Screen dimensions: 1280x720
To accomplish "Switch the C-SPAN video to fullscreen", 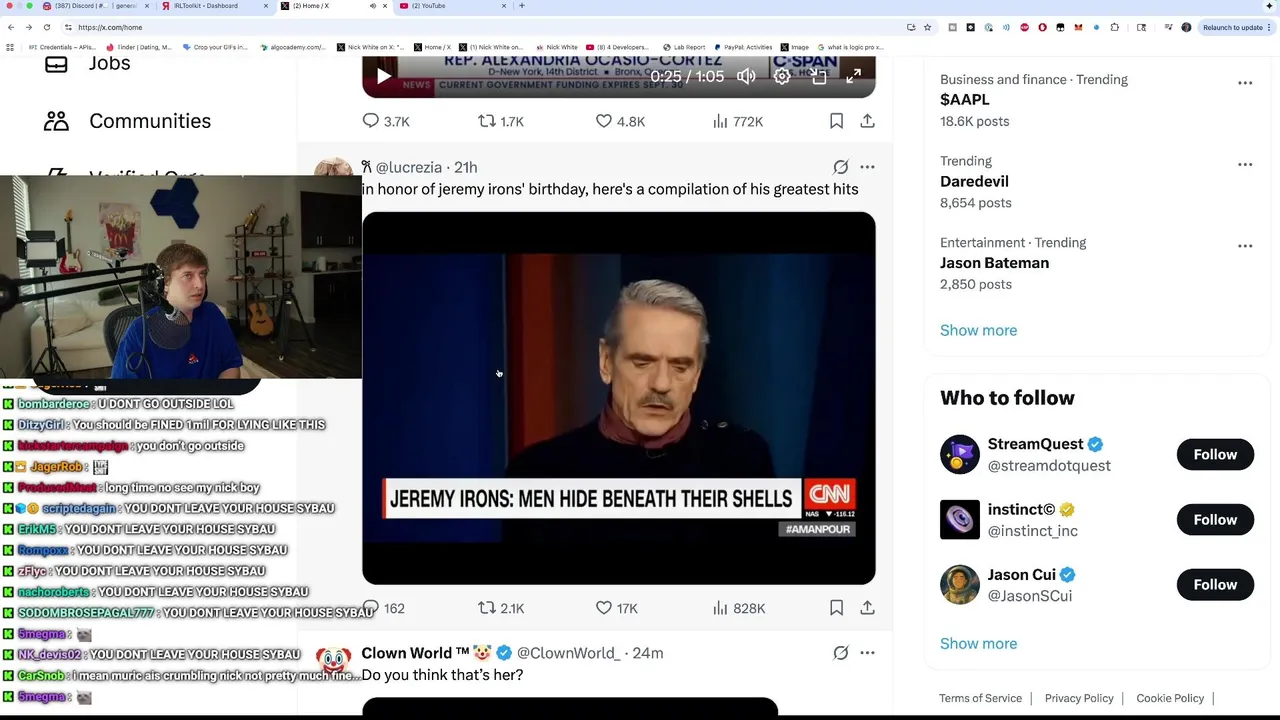I will tap(854, 77).
